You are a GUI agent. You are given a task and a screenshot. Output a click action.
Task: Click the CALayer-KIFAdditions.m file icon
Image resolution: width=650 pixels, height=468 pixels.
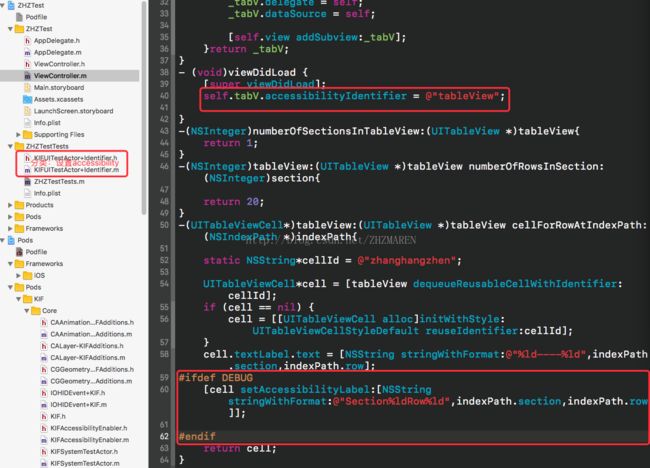pyautogui.click(x=44, y=358)
